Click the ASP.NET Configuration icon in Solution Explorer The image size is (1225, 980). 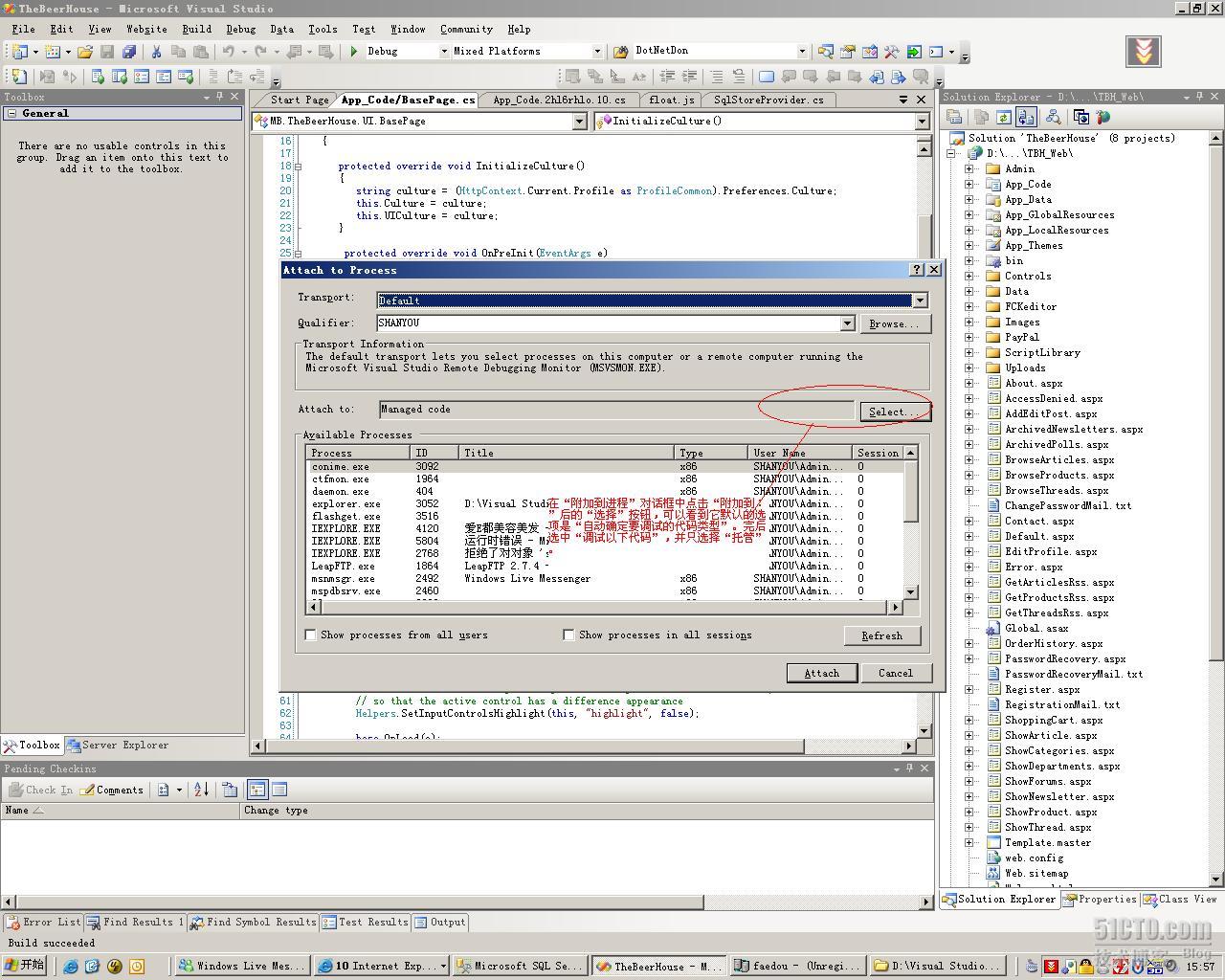(x=1102, y=117)
